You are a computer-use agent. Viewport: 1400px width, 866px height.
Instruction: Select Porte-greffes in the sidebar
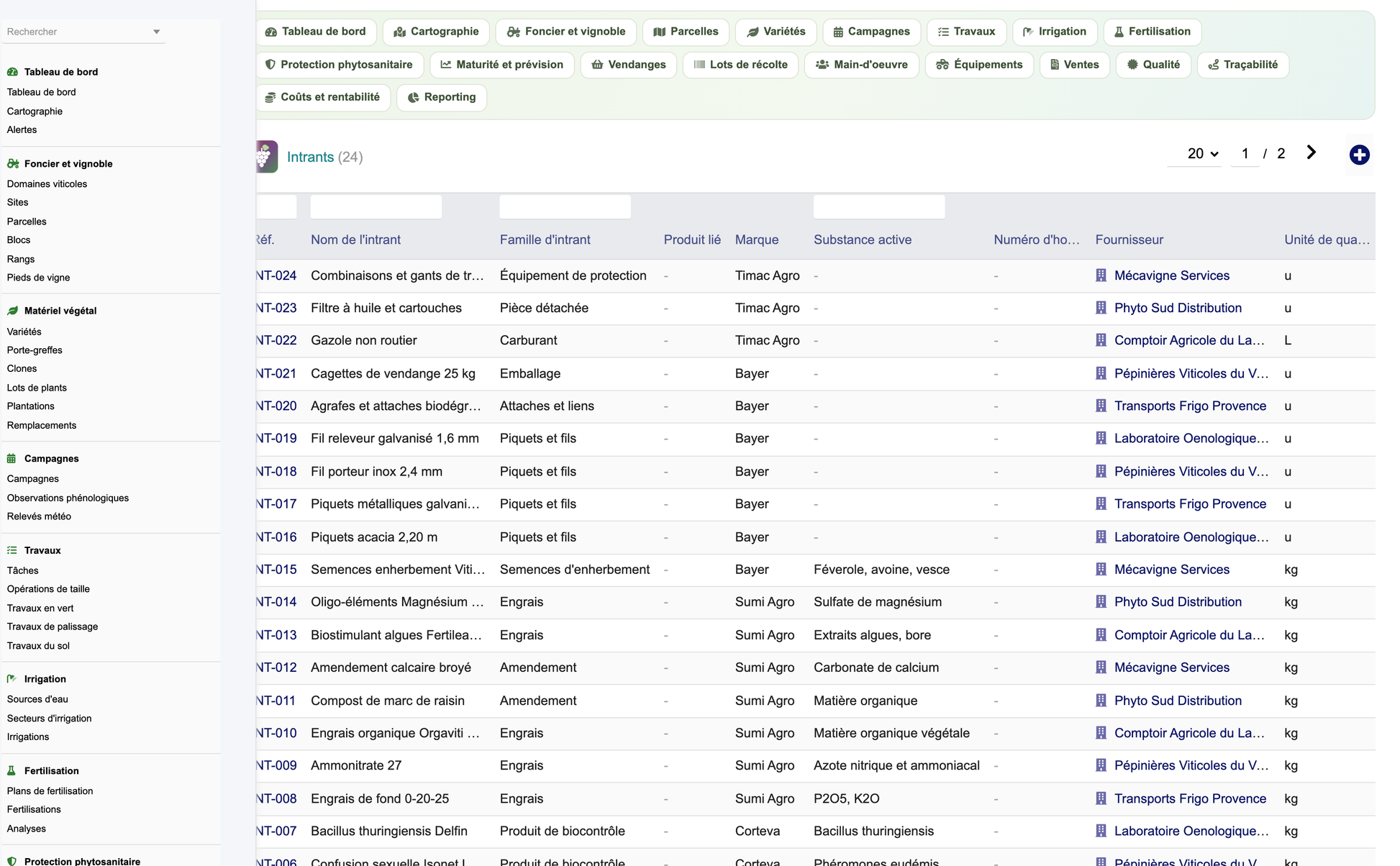[x=35, y=350]
